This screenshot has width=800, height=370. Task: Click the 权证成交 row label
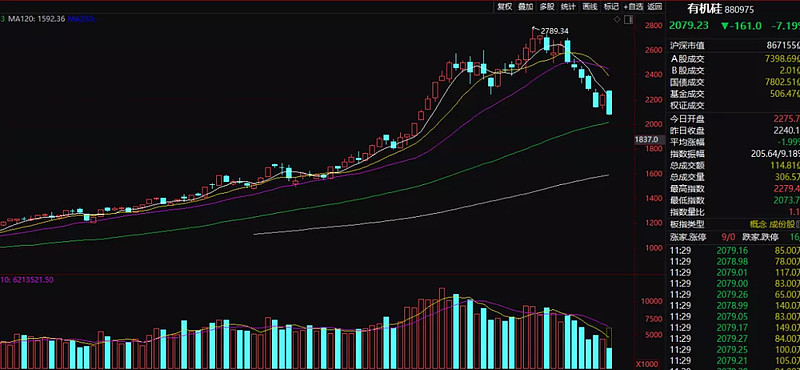[687, 106]
